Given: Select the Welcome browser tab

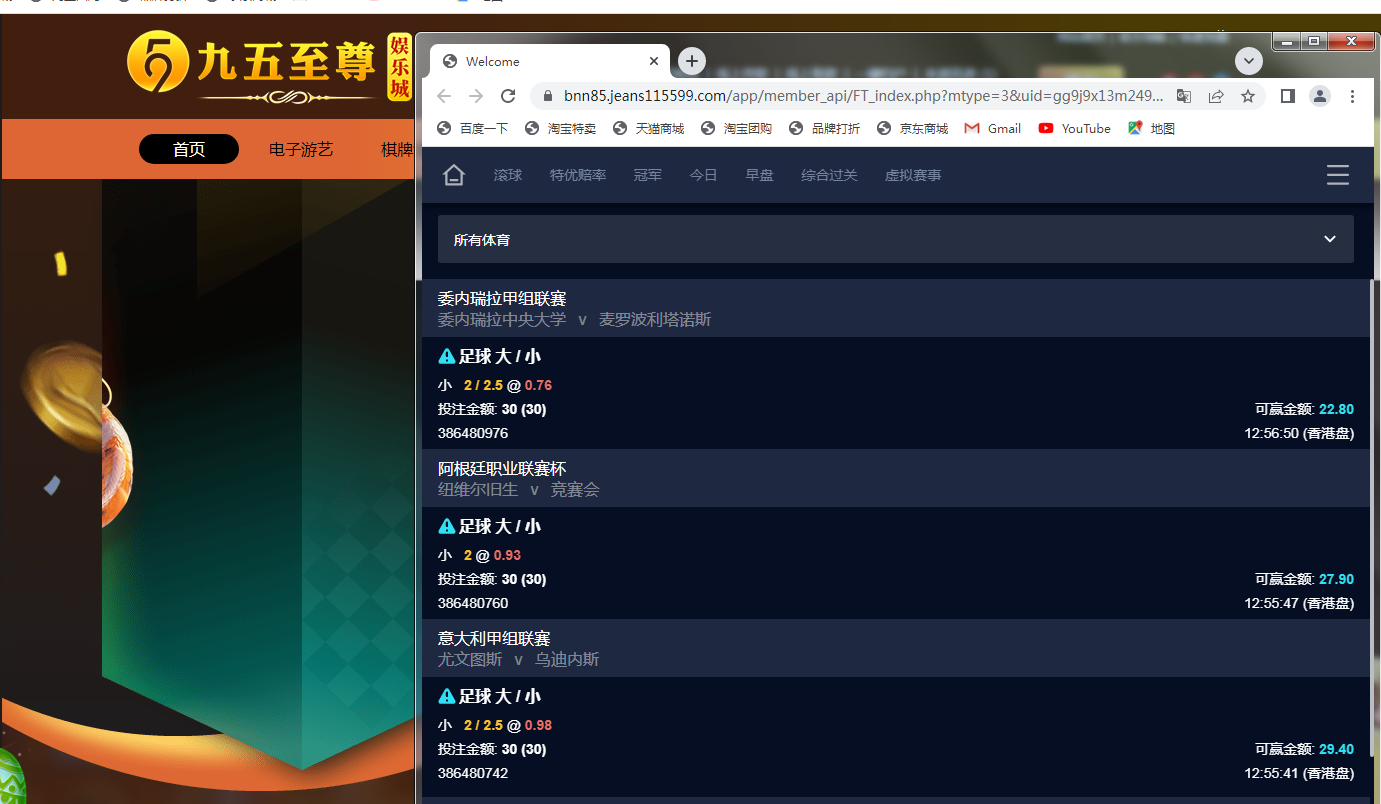Looking at the screenshot, I should tap(550, 61).
